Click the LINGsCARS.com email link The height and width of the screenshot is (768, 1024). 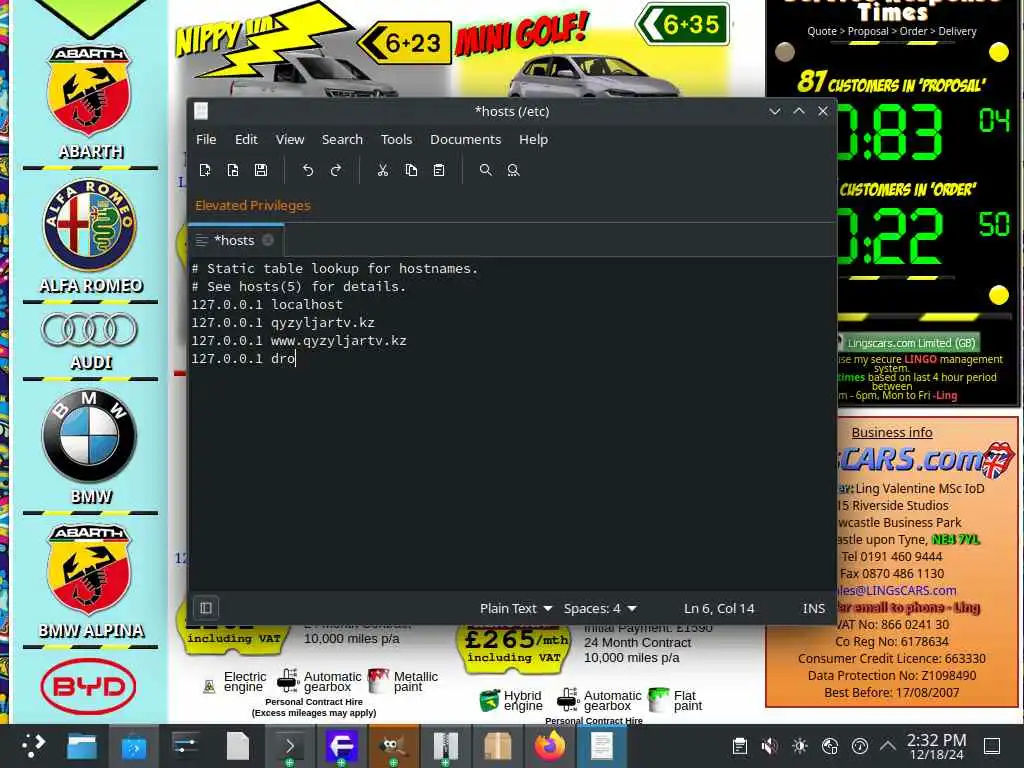898,590
